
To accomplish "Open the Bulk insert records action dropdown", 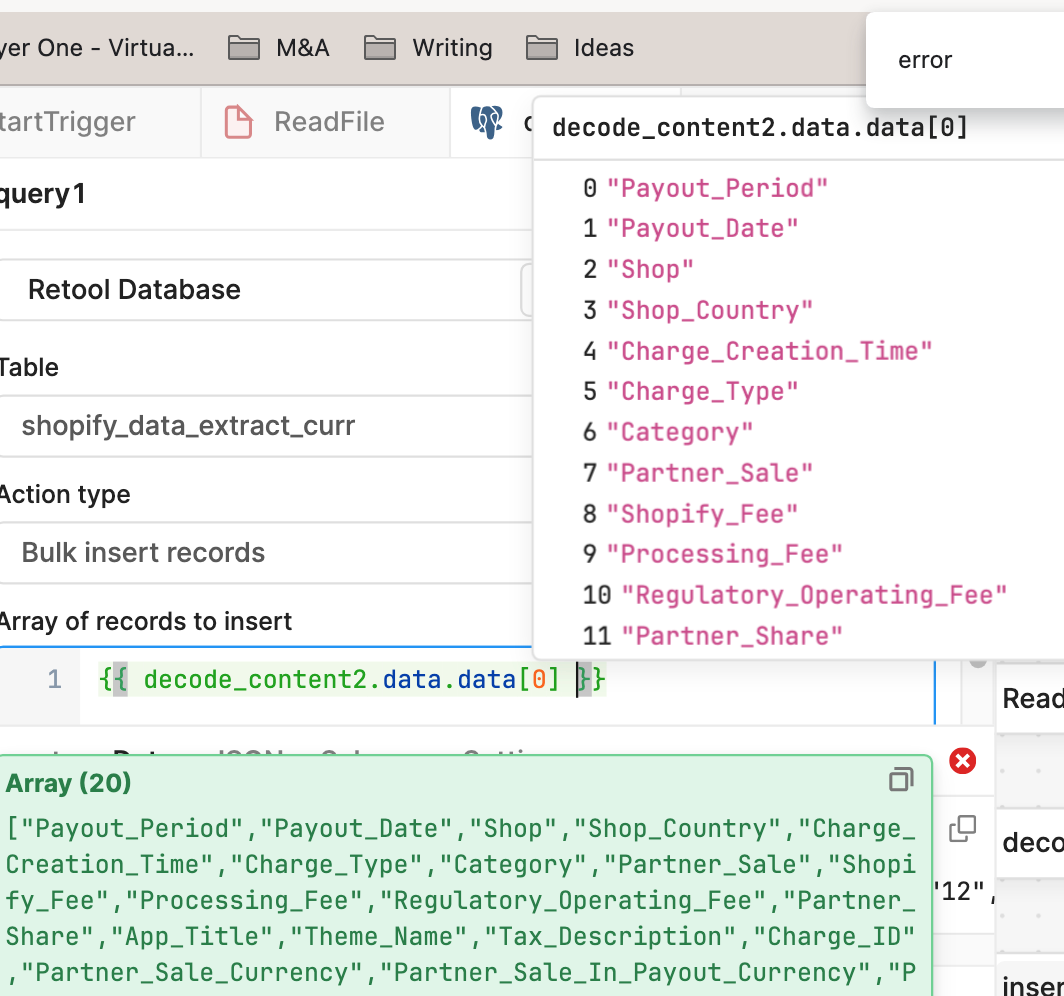I will coord(266,553).
